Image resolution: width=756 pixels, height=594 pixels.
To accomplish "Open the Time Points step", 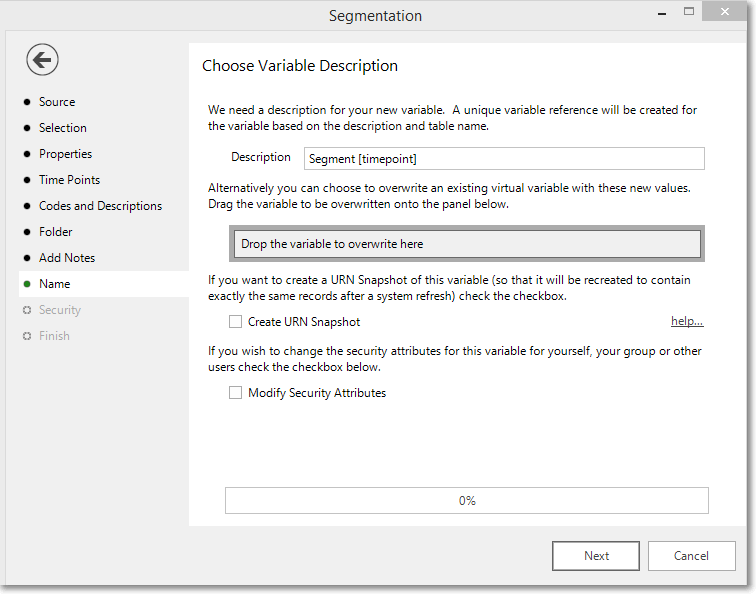I will 69,180.
